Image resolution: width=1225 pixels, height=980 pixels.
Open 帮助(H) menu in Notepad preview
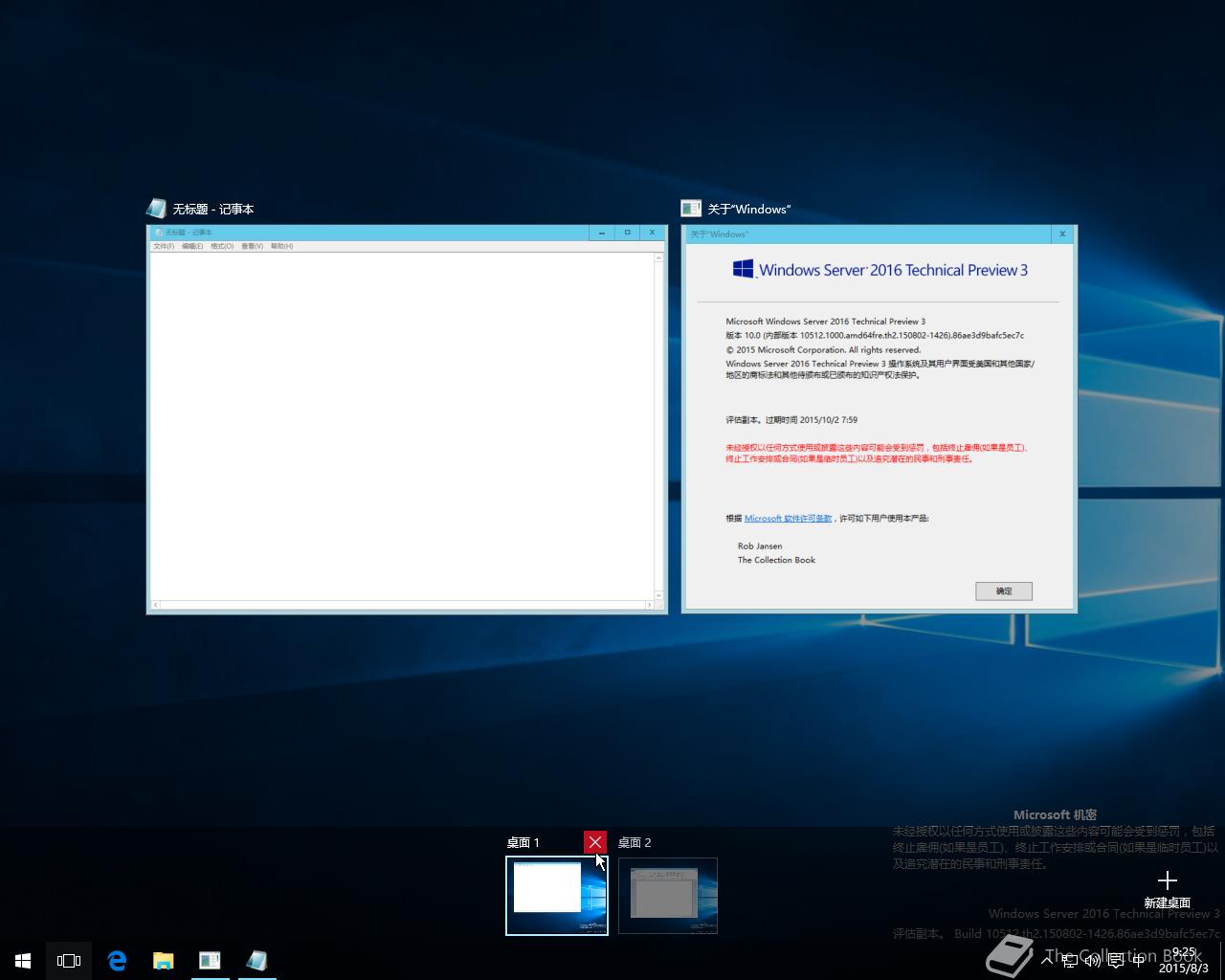[x=281, y=246]
